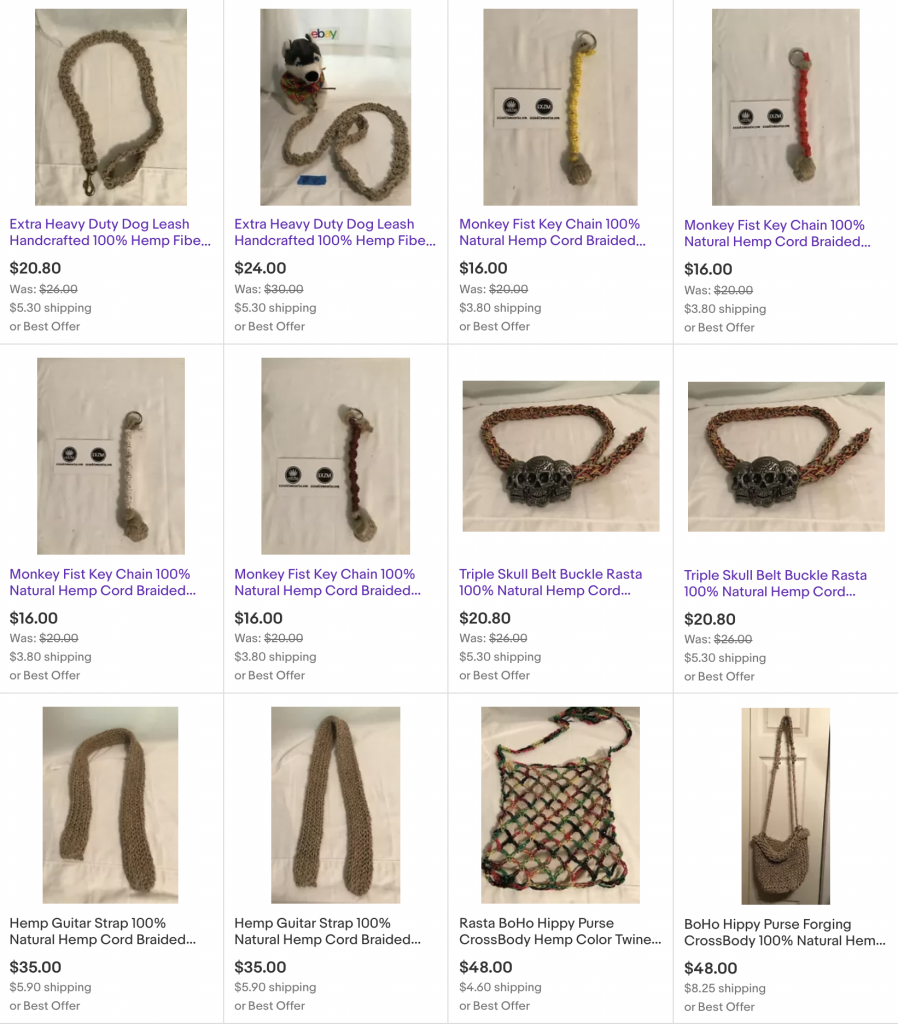Viewport: 898px width, 1024px height.
Task: Open yellow Monkey Fist Key Chain title link
Action: tap(553, 232)
